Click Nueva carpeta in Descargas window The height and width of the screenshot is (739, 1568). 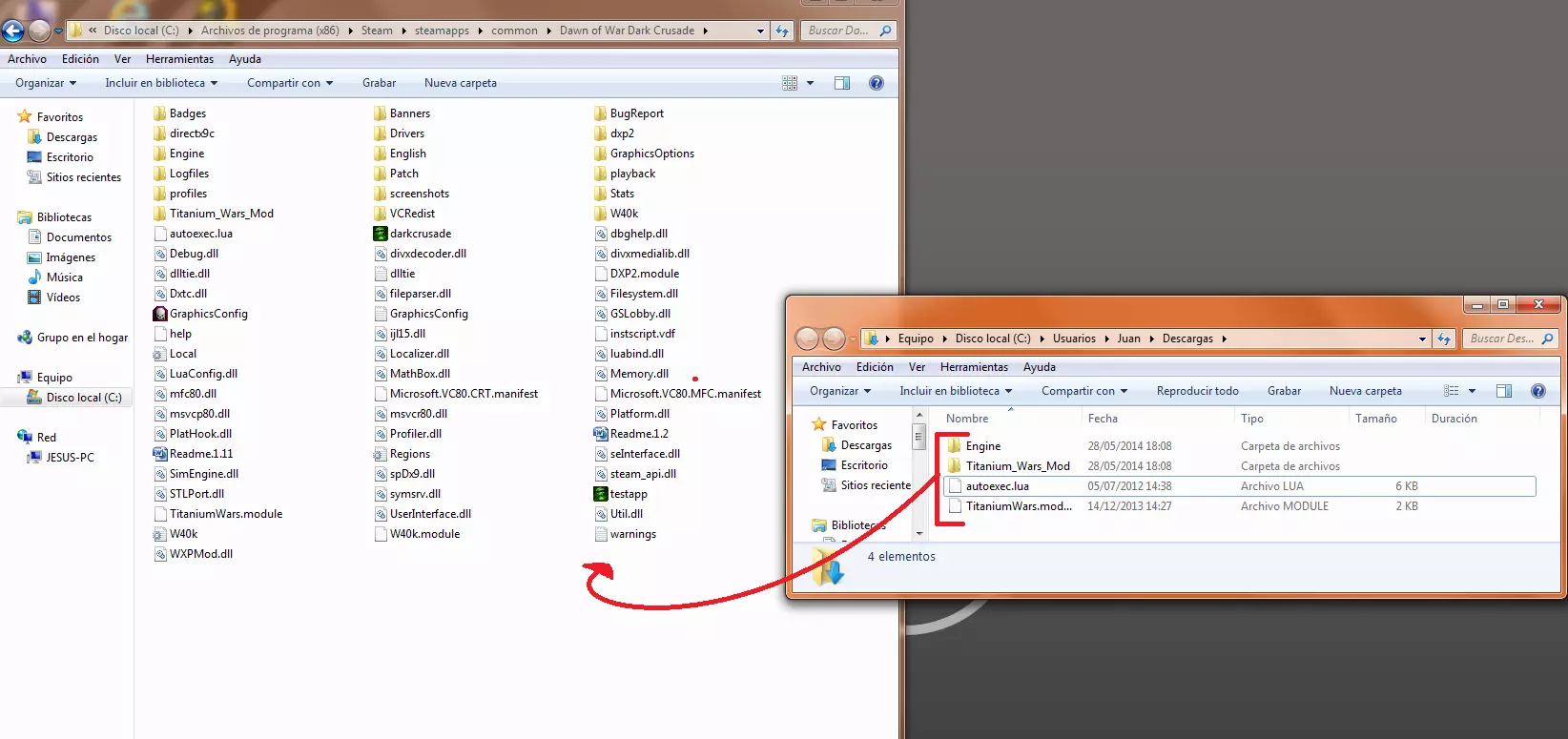pos(1366,391)
